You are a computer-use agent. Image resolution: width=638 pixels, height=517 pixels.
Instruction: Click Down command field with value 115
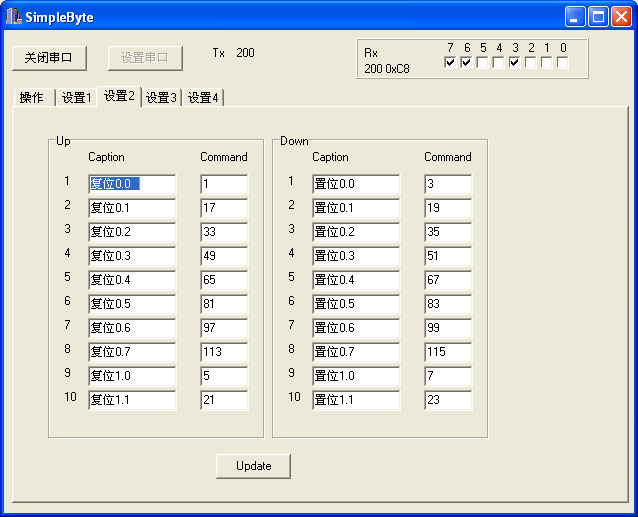tap(448, 352)
